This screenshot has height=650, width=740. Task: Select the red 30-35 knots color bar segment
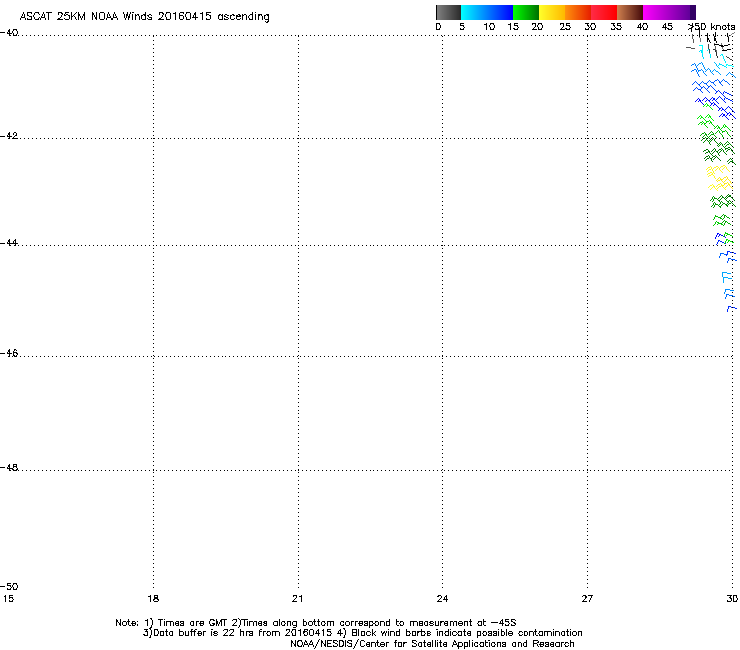(x=604, y=12)
